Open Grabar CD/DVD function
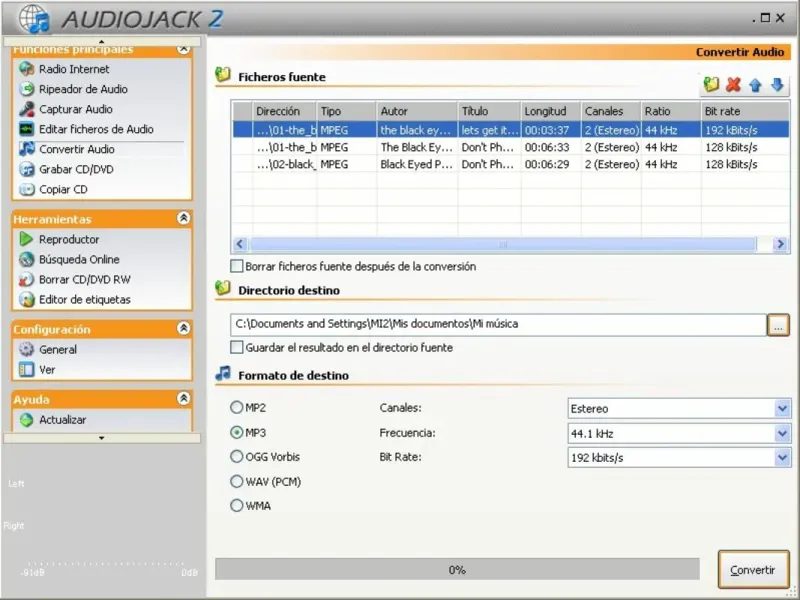 click(x=76, y=169)
